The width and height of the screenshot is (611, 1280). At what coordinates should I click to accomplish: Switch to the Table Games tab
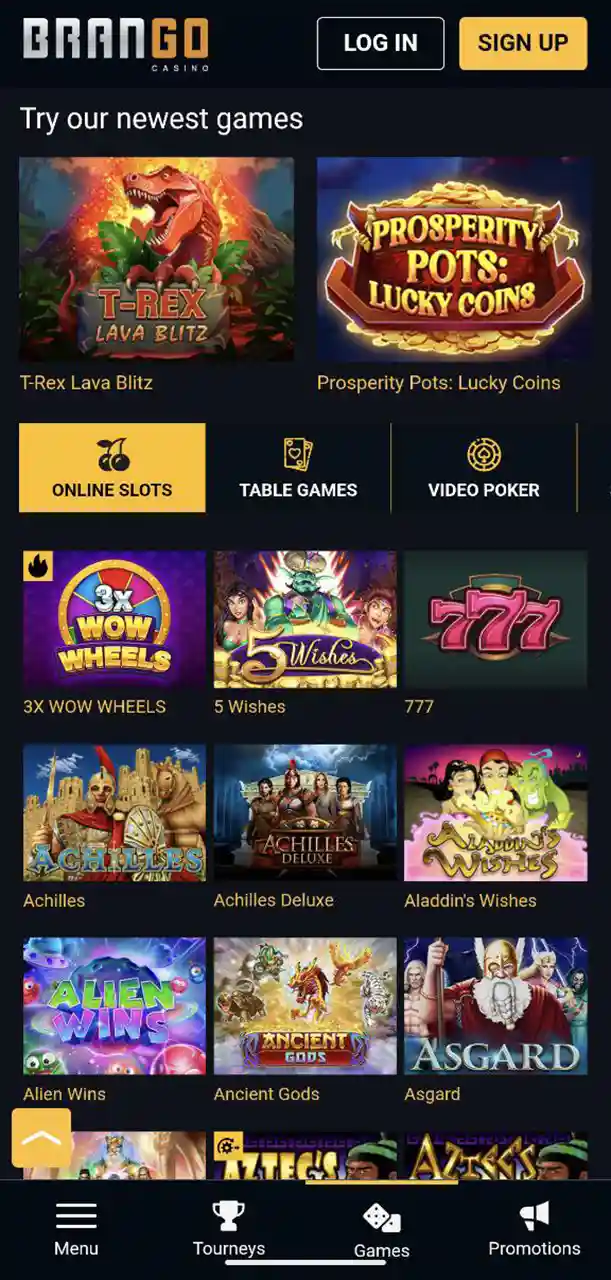pyautogui.click(x=298, y=468)
